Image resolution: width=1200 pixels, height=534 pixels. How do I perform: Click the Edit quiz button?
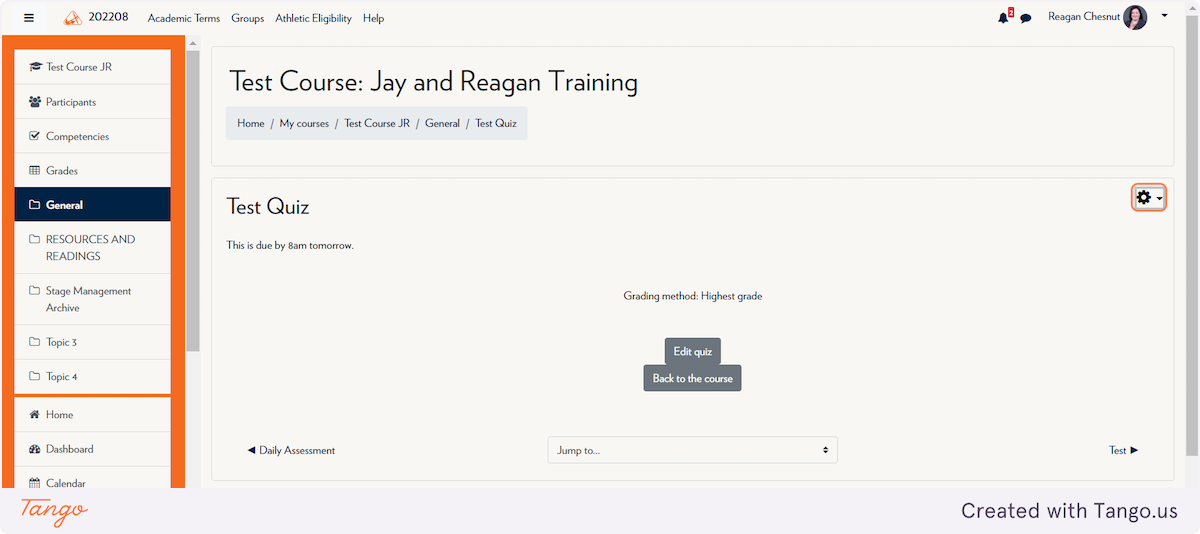coord(692,351)
